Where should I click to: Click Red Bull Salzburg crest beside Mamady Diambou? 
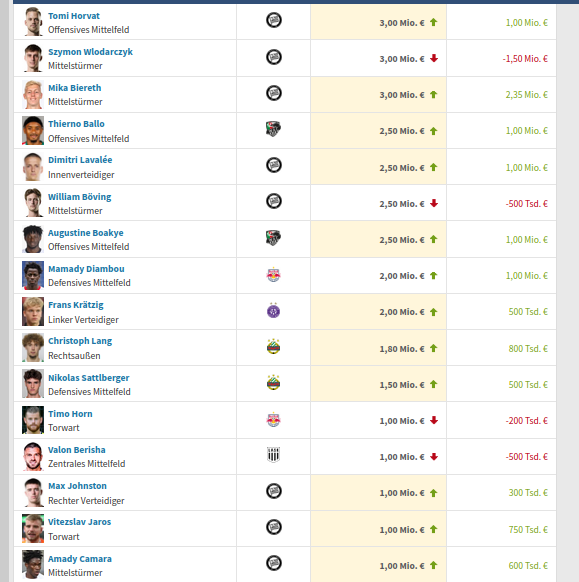(x=274, y=275)
